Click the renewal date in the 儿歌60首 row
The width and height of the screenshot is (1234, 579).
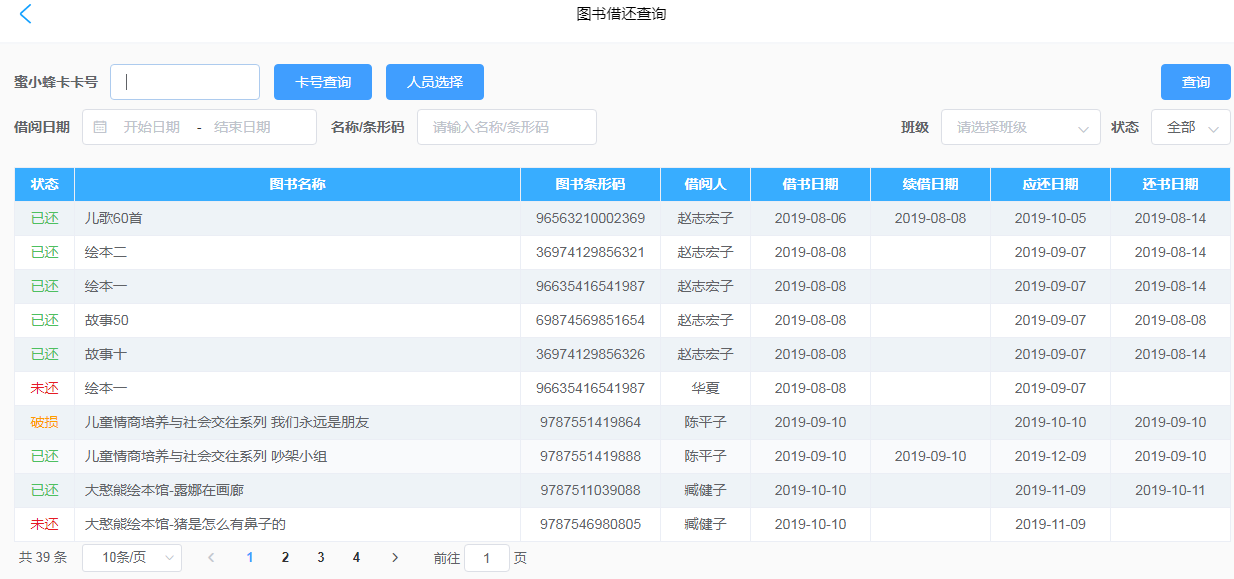[x=931, y=218]
